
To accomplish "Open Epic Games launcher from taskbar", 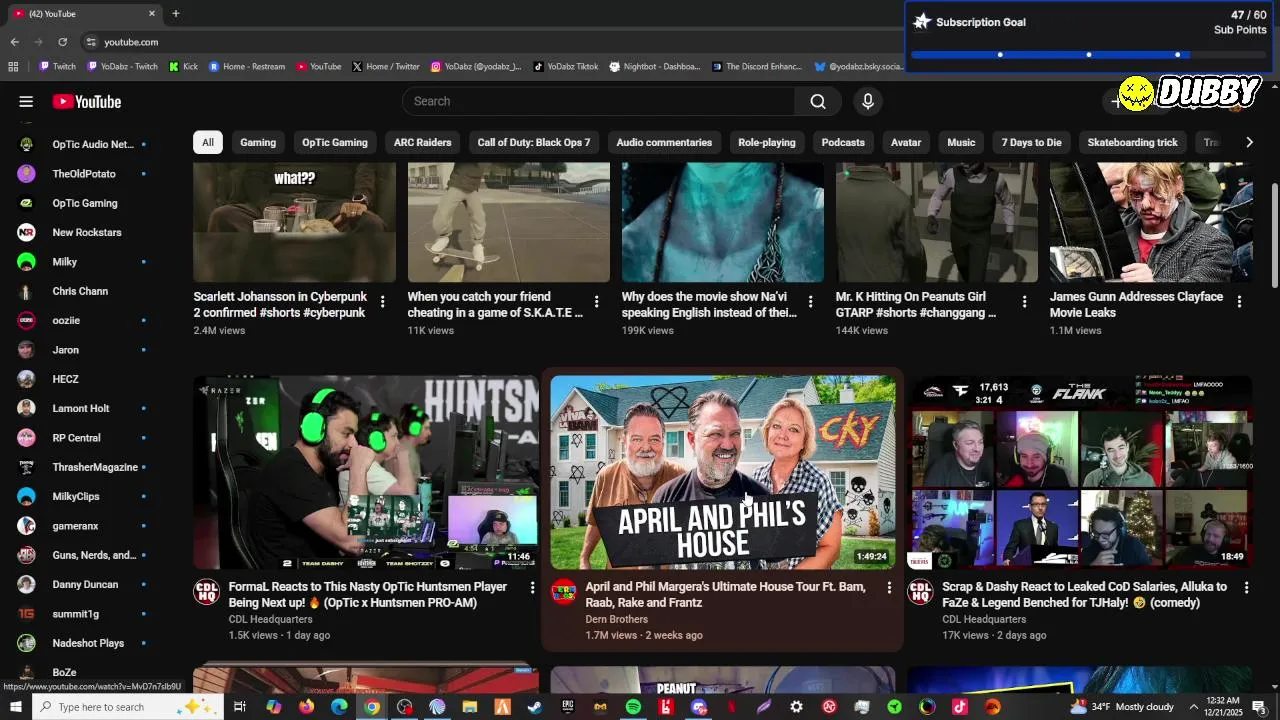I will coord(568,707).
